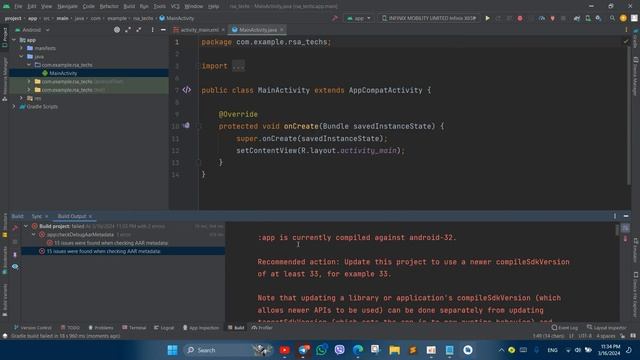Open Project panel options three-dot menu
This screenshot has height=360, width=640.
point(153,30)
